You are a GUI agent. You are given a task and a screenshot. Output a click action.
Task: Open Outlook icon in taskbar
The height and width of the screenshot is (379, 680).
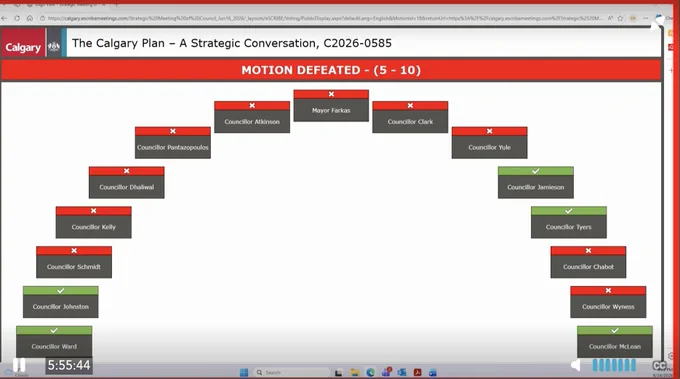pos(402,372)
